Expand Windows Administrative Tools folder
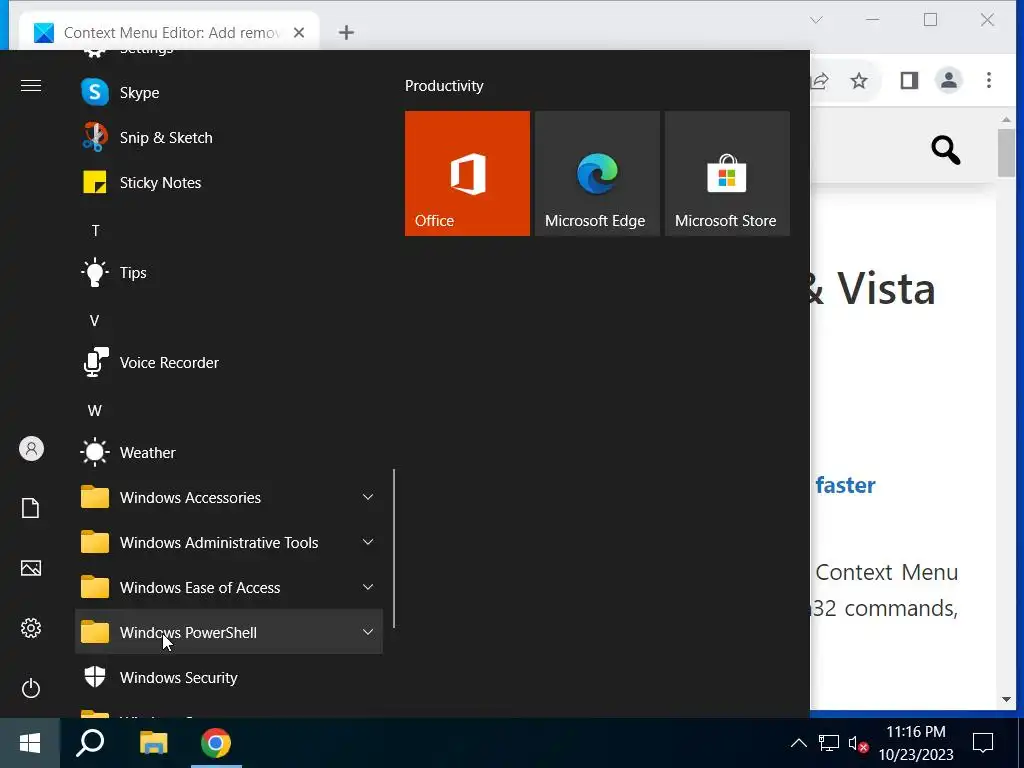1024x768 pixels. point(229,543)
